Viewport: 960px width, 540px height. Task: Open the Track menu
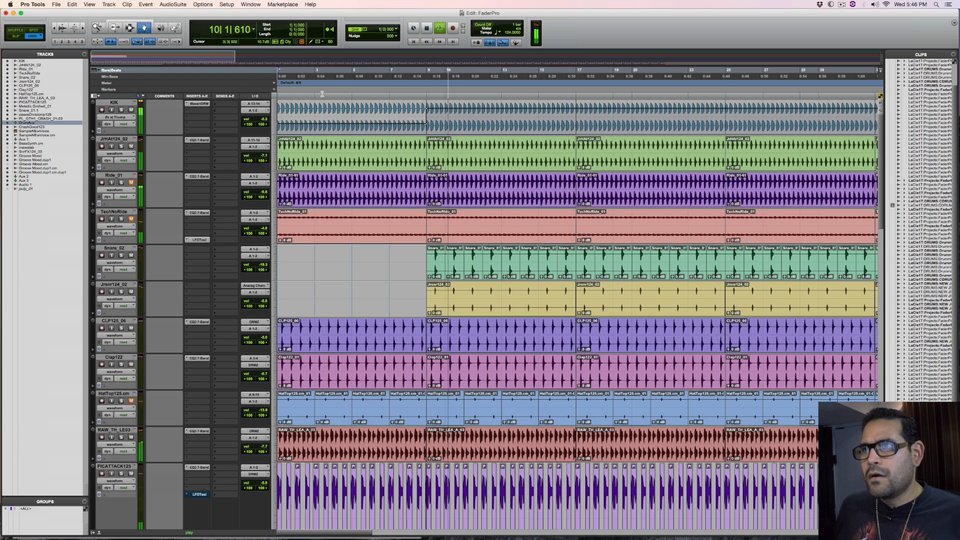coord(108,4)
